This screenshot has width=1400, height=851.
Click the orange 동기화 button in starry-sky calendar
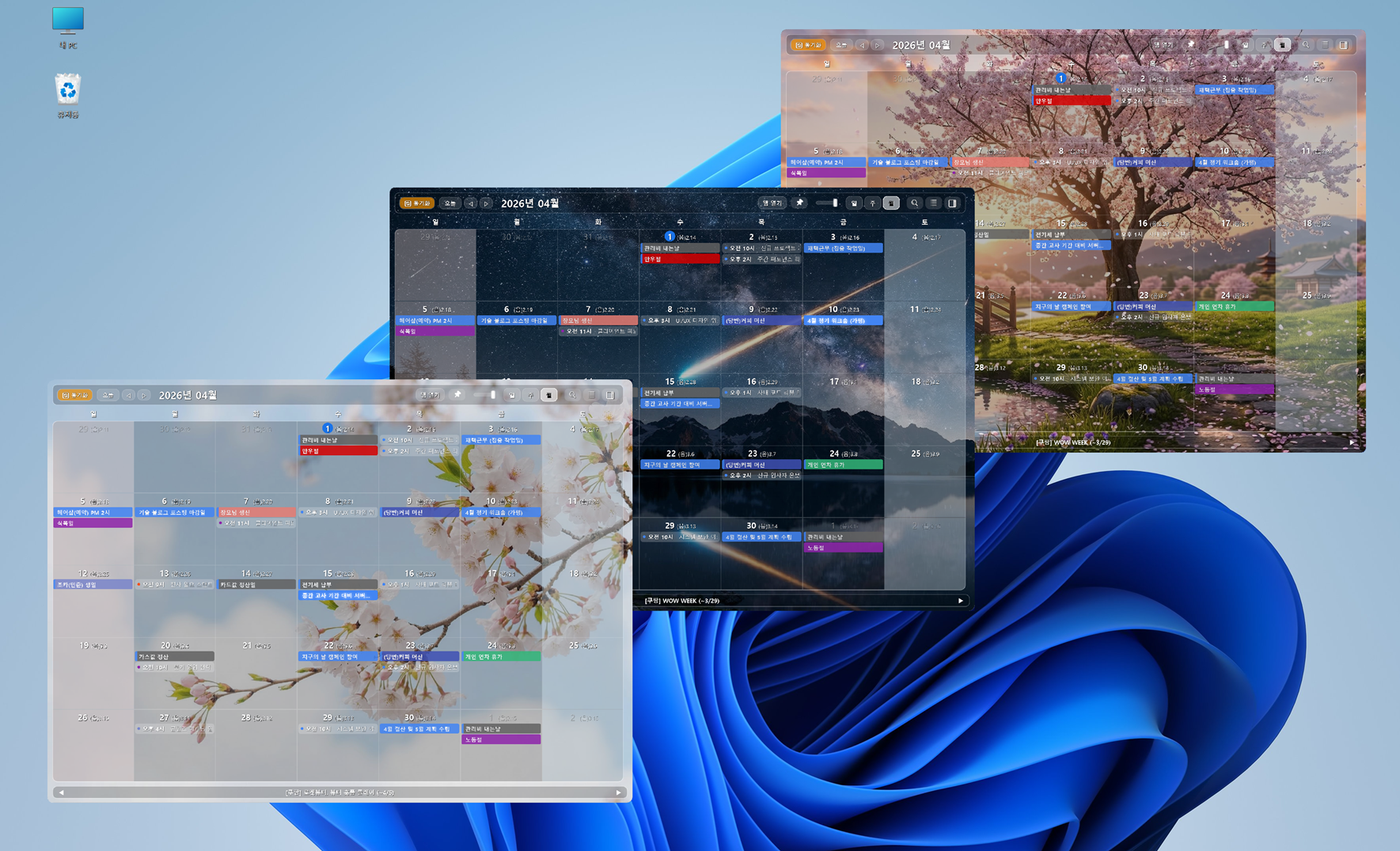pyautogui.click(x=416, y=203)
